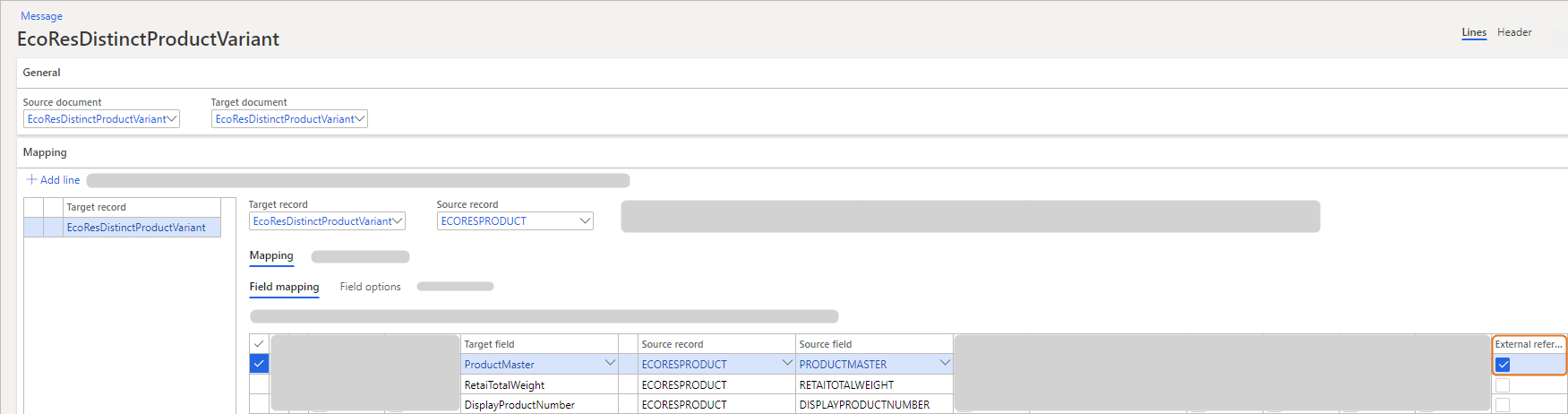Click the Message link at top
Viewport: 1568px width, 414px height.
point(41,16)
